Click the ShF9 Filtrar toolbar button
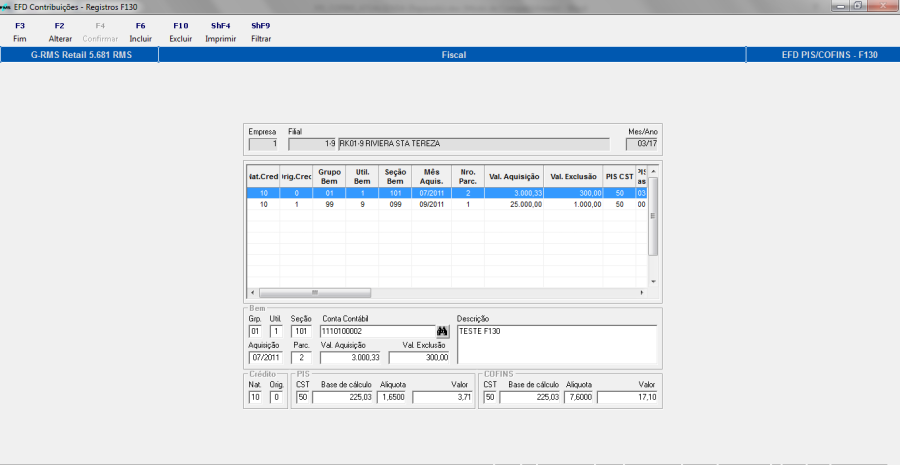Image resolution: width=900 pixels, height=465 pixels. tap(261, 32)
